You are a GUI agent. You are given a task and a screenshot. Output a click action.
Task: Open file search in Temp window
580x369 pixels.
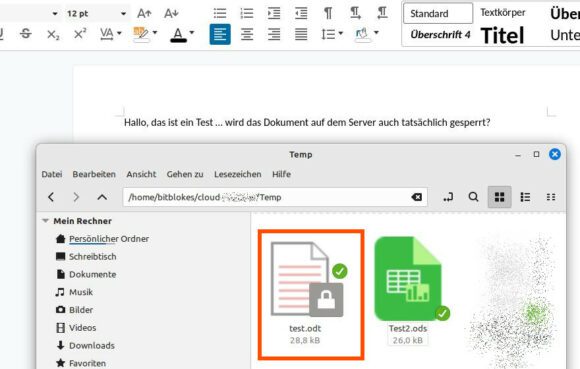473,197
